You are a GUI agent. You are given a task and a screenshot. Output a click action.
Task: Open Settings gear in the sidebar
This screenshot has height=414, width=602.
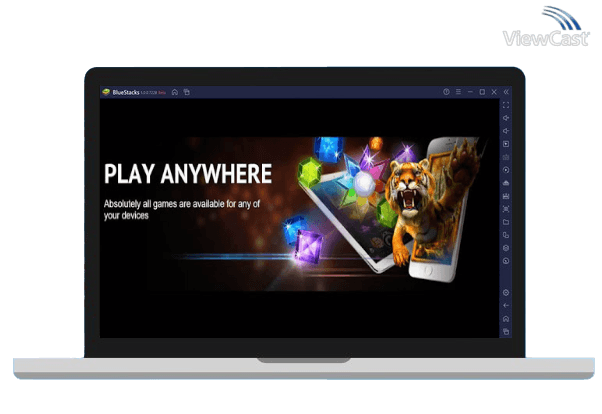(x=506, y=293)
